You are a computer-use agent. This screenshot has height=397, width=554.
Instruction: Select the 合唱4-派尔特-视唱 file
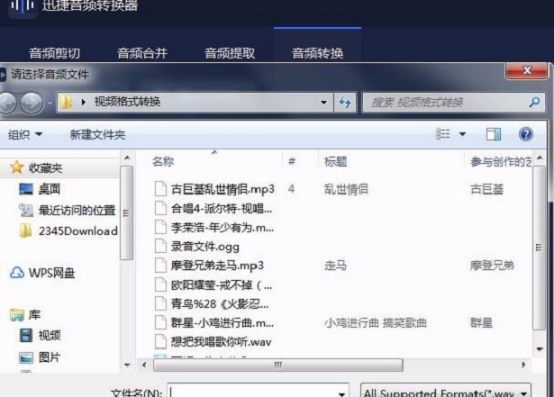point(222,208)
